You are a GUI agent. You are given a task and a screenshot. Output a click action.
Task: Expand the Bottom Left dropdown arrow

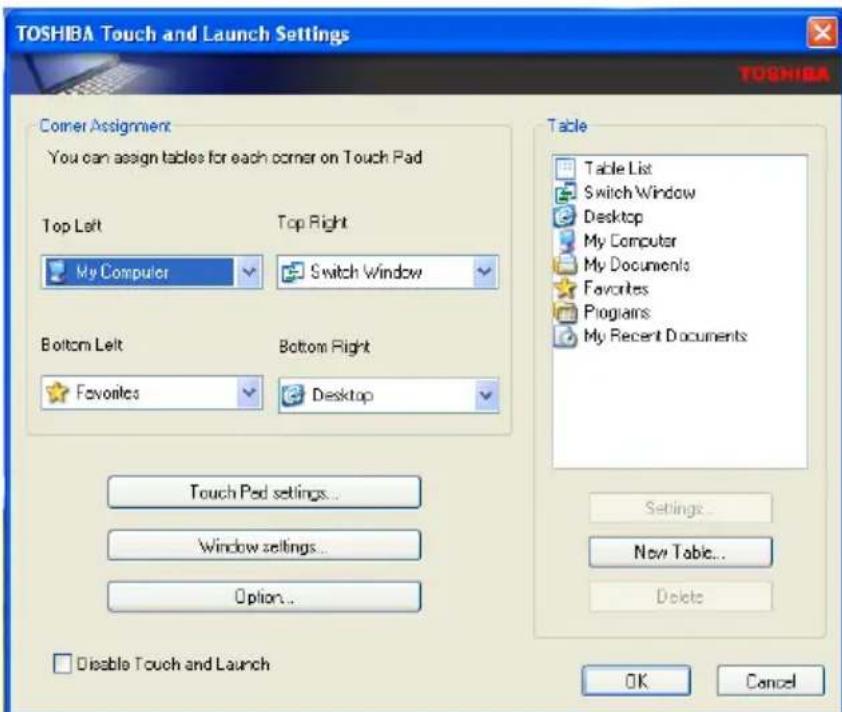[x=249, y=393]
